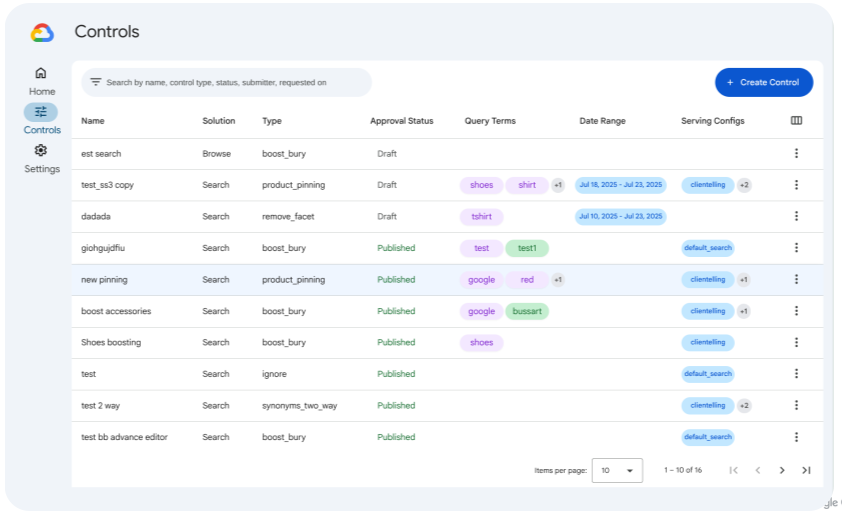Screen dimensions: 842x514
Task: Open the three-dot menu for new pinning row
Action: (796, 280)
